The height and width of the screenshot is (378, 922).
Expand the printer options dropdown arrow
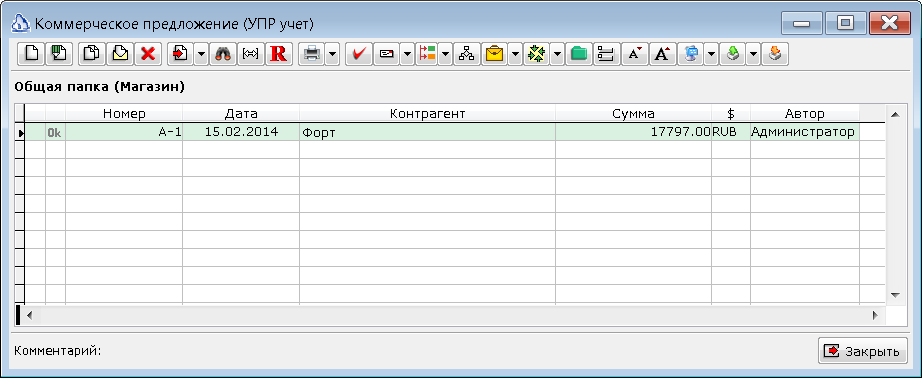(333, 54)
